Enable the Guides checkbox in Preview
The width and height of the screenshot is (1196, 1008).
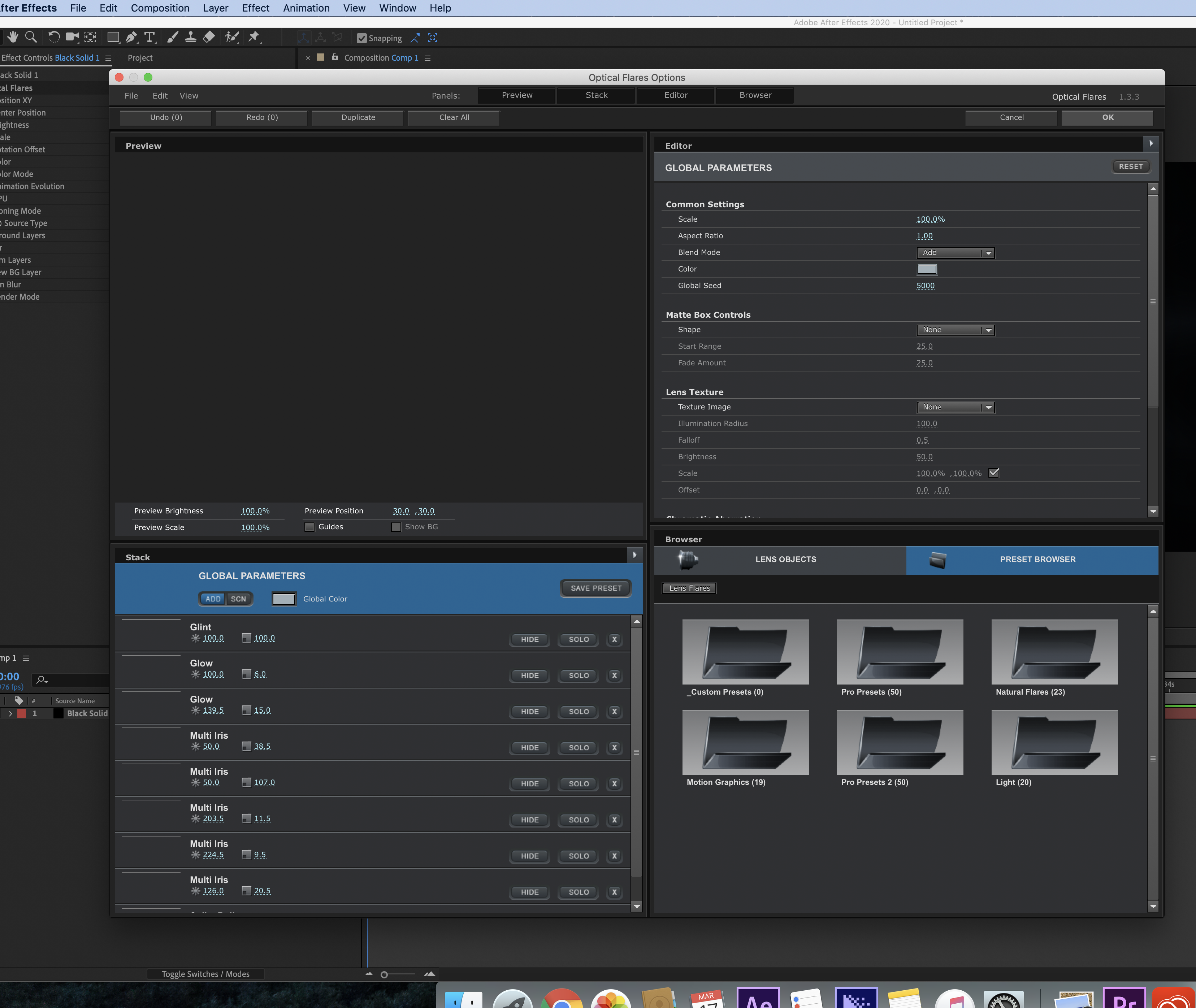point(310,527)
